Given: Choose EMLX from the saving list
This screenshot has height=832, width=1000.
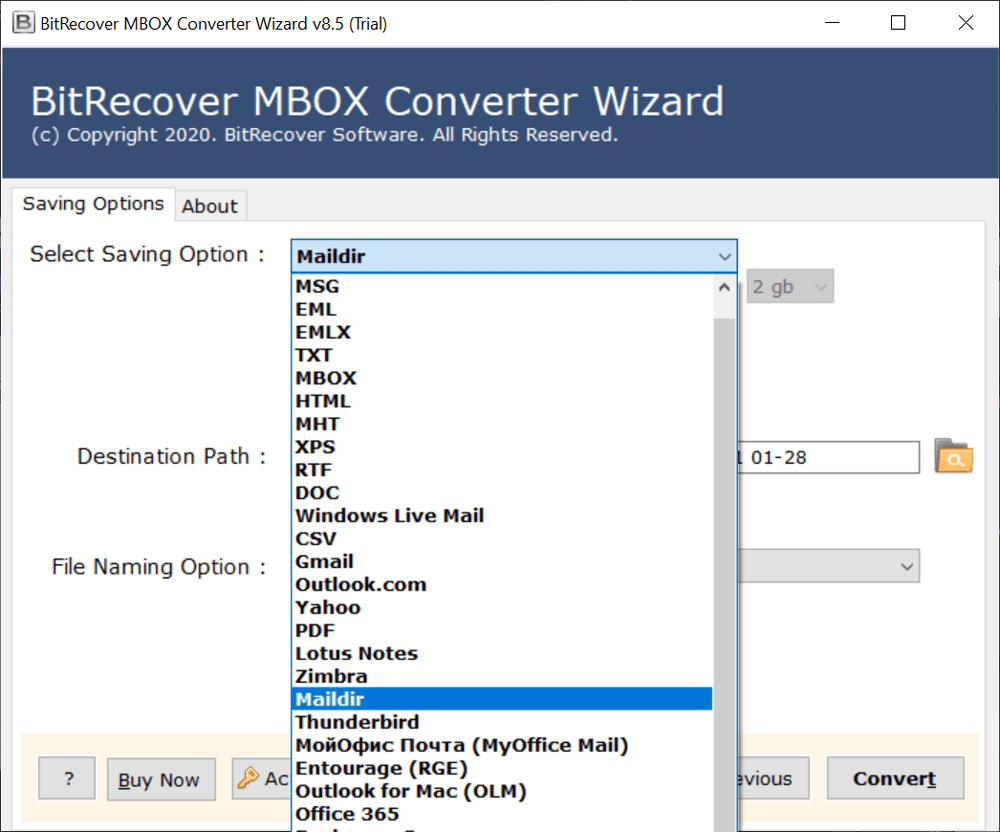Looking at the screenshot, I should 502,332.
